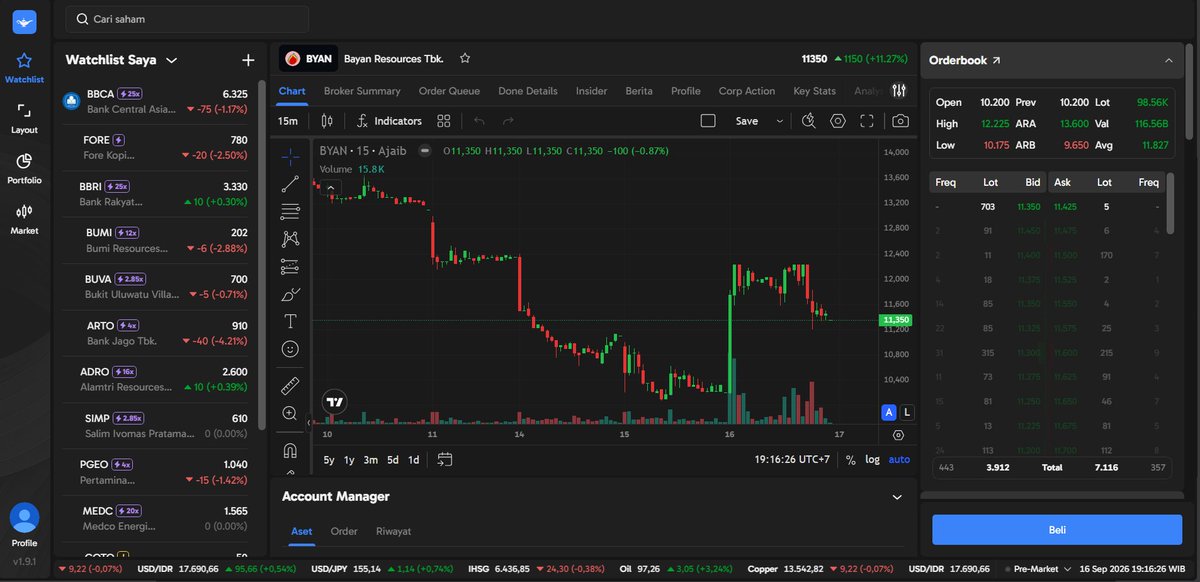Open chart timezone settings target icon
Screen dimensions: 1200x582
coord(898,435)
